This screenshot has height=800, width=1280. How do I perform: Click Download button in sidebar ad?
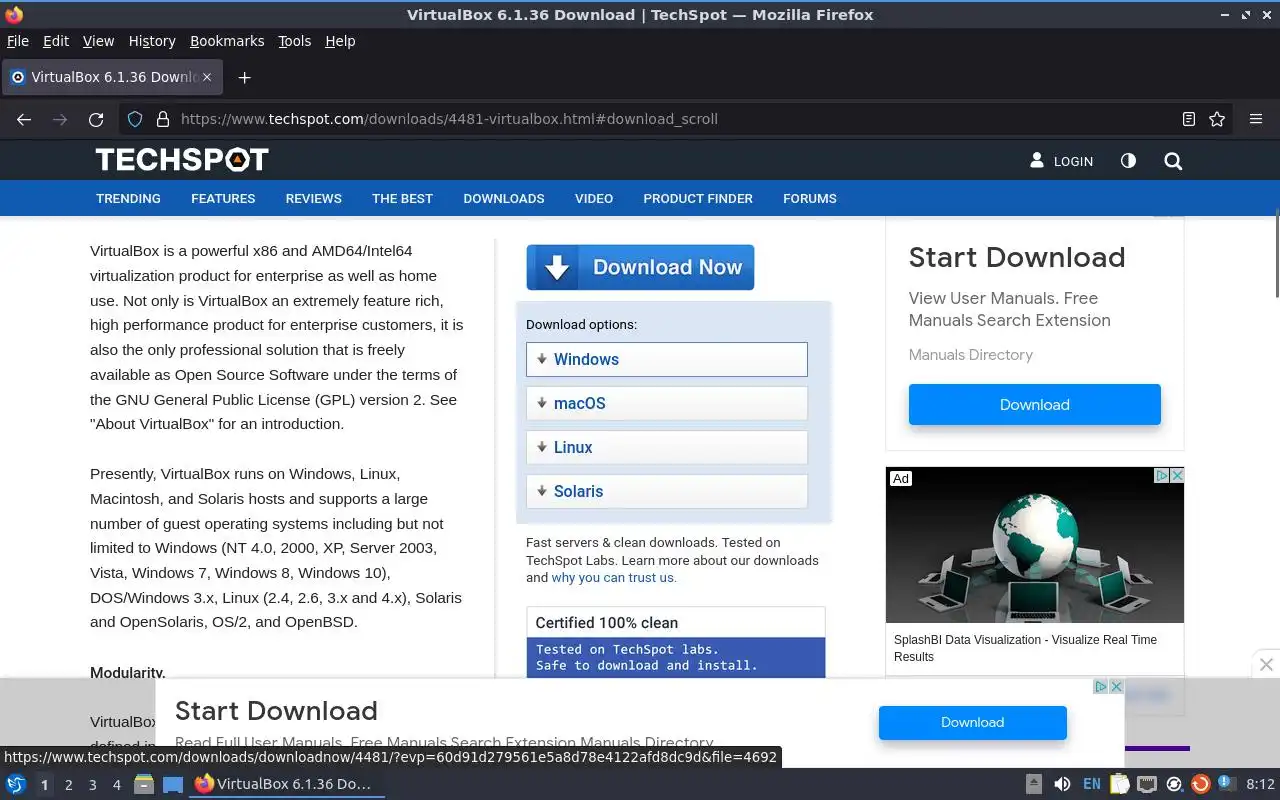(x=1035, y=405)
